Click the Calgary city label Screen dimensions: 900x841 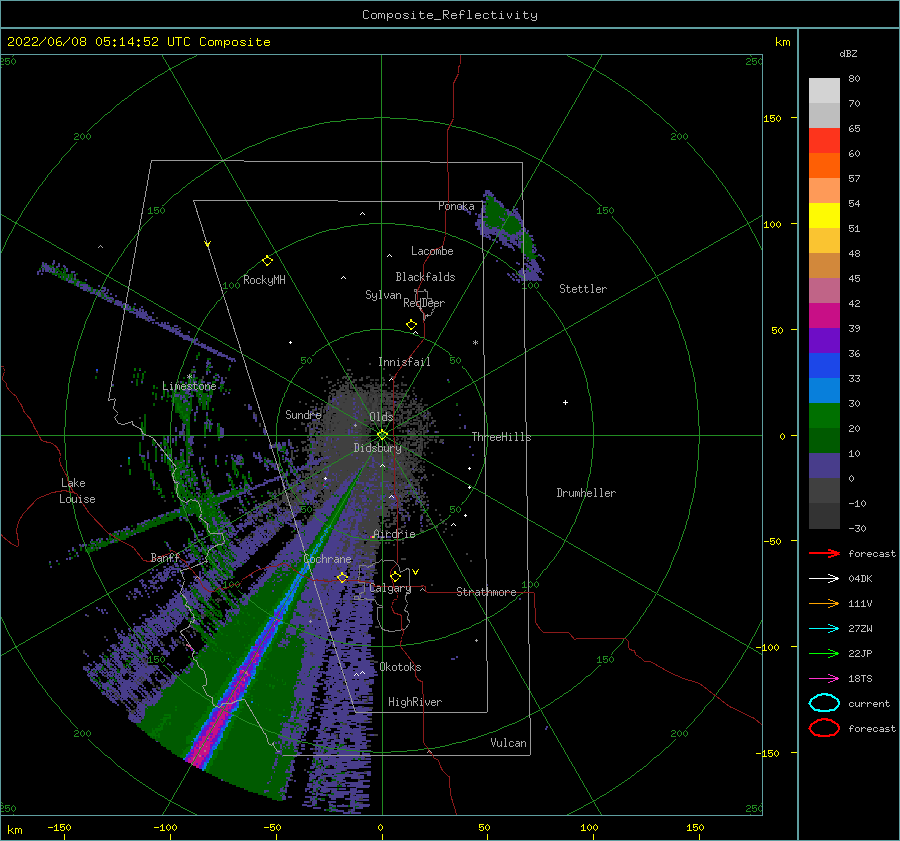pos(390,588)
